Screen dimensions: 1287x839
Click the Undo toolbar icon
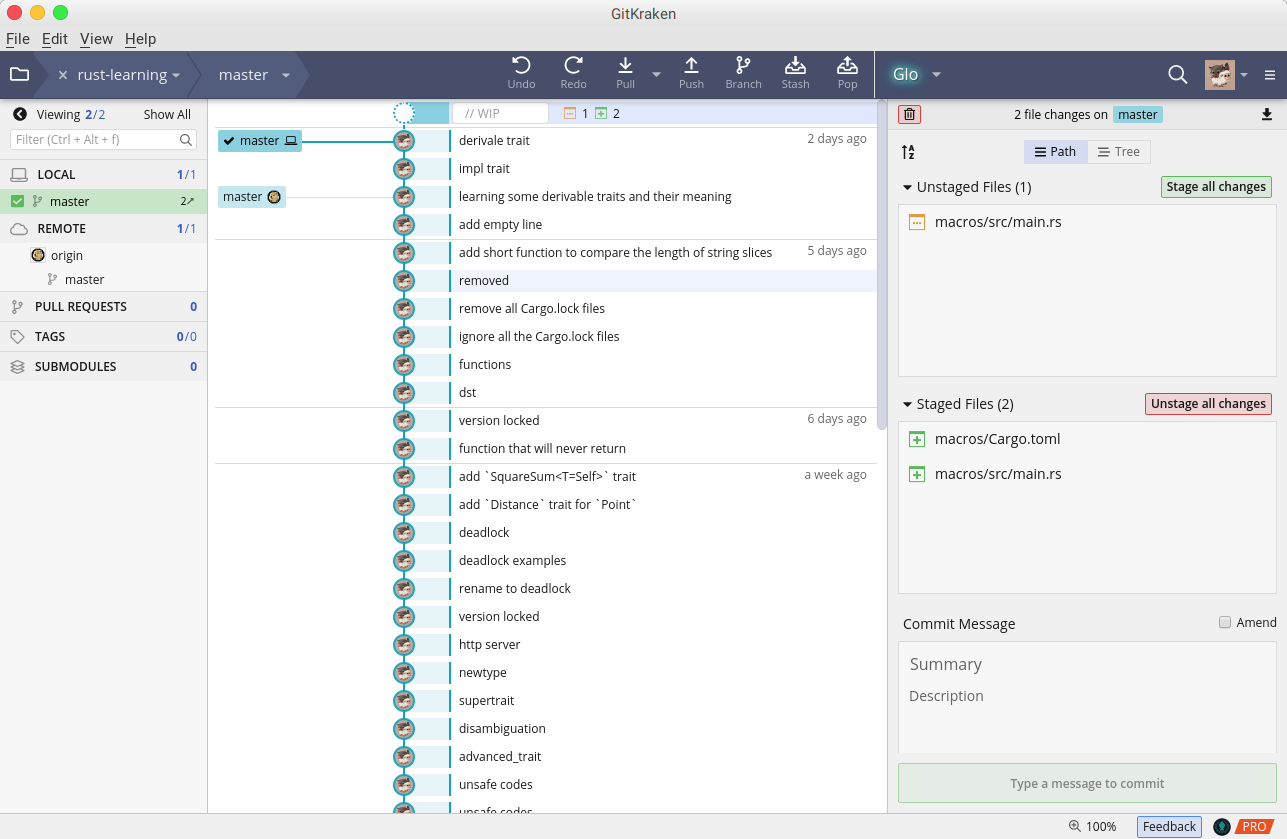[521, 66]
